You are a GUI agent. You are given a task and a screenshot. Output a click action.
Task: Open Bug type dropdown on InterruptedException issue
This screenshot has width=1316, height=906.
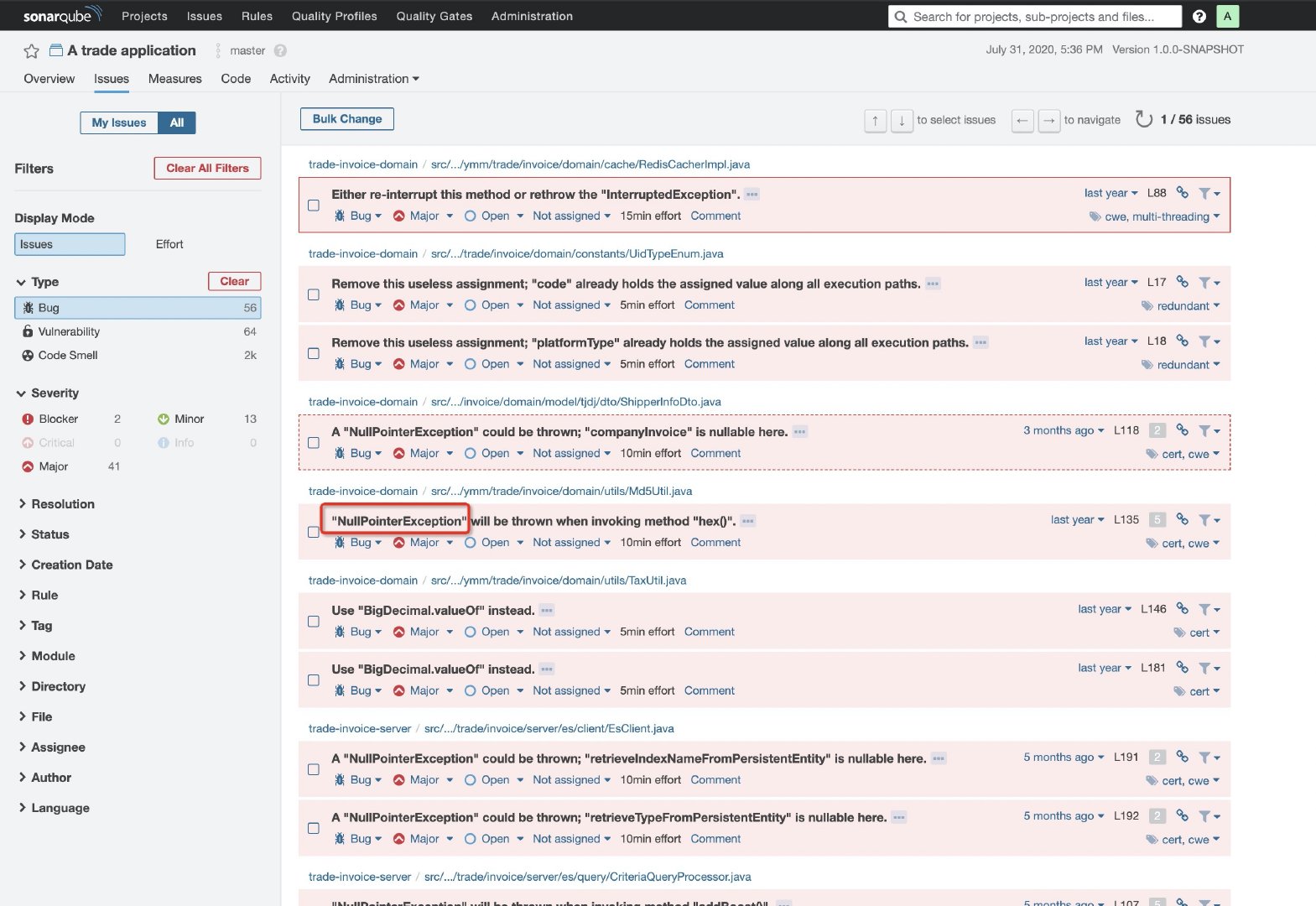[358, 216]
